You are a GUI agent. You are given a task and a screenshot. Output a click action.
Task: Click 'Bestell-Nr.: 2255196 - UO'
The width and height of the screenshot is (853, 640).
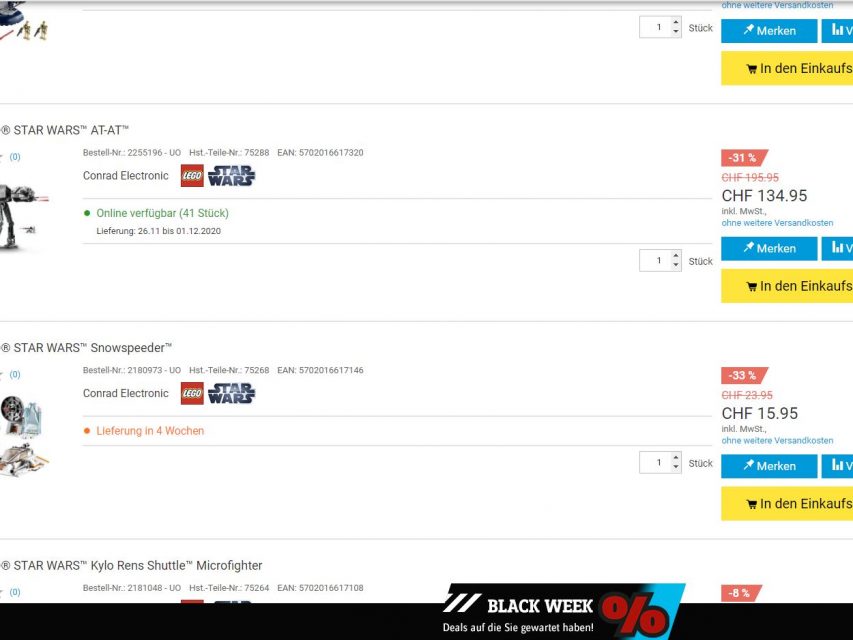tap(132, 153)
